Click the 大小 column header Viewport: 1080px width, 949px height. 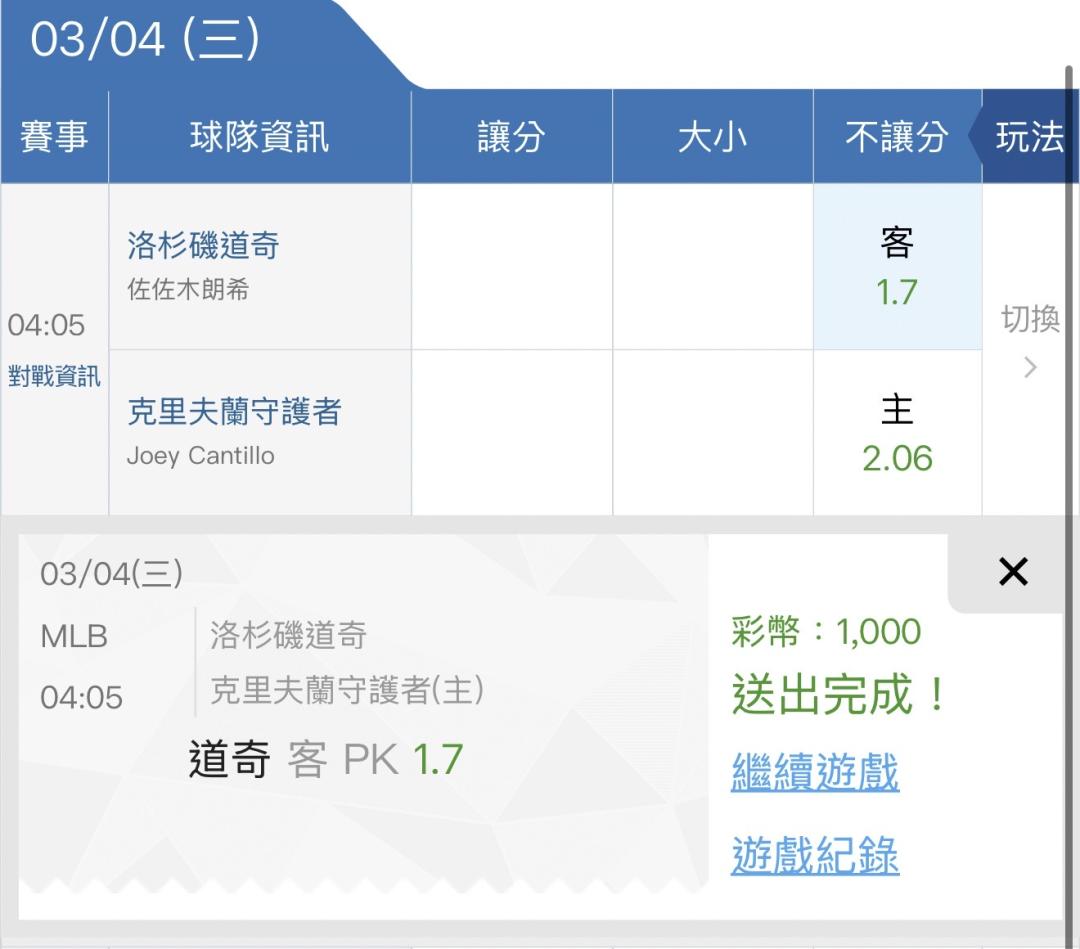pyautogui.click(x=712, y=137)
